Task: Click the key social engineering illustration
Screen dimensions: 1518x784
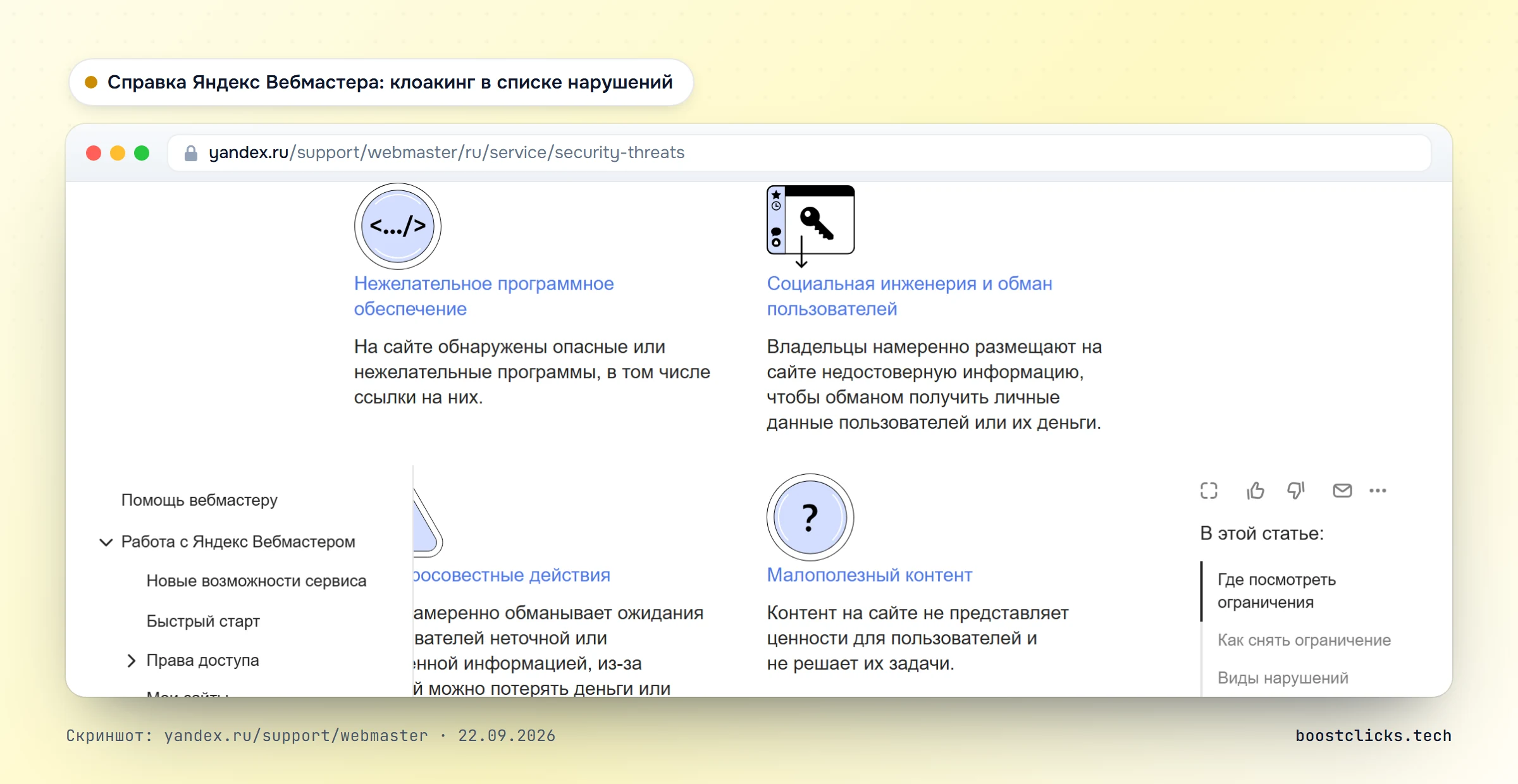Action: tap(811, 225)
